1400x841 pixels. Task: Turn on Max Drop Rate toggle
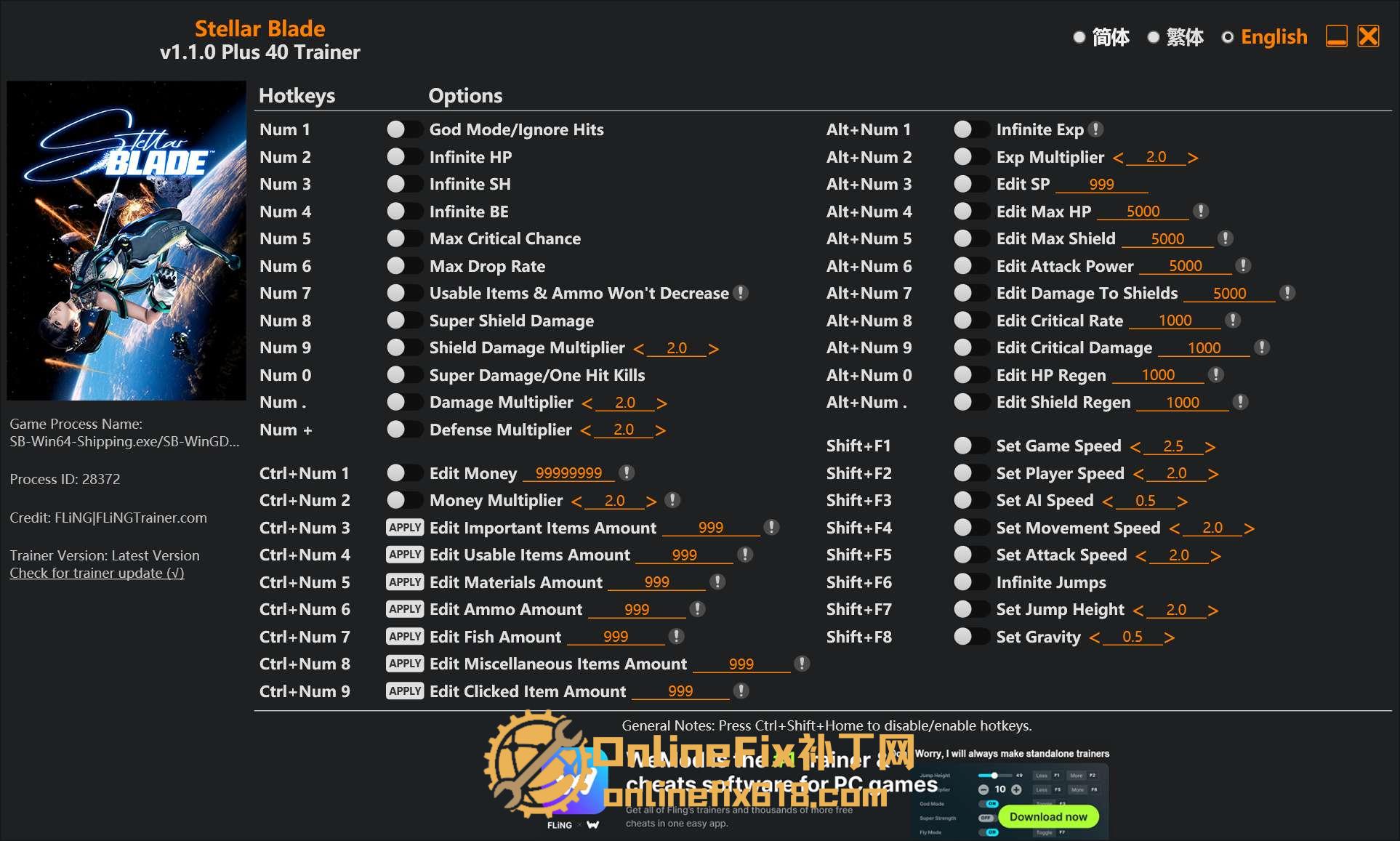[x=403, y=266]
